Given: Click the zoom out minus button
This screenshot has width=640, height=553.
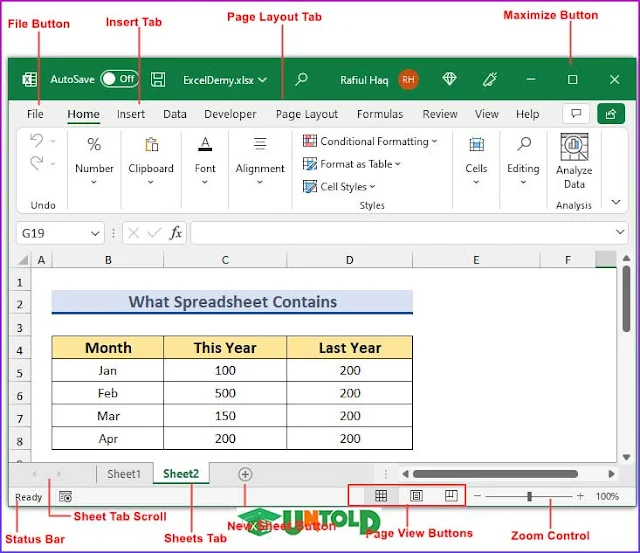Looking at the screenshot, I should [x=477, y=496].
